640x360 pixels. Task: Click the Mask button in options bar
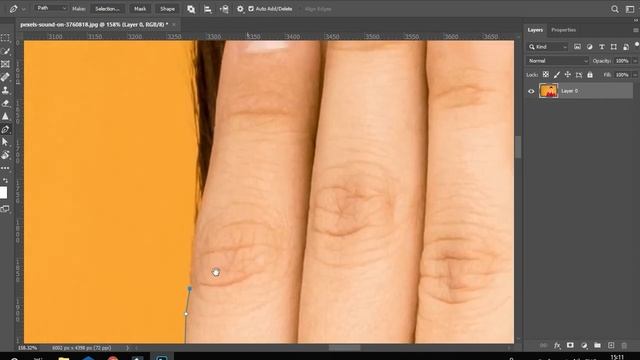coord(140,9)
